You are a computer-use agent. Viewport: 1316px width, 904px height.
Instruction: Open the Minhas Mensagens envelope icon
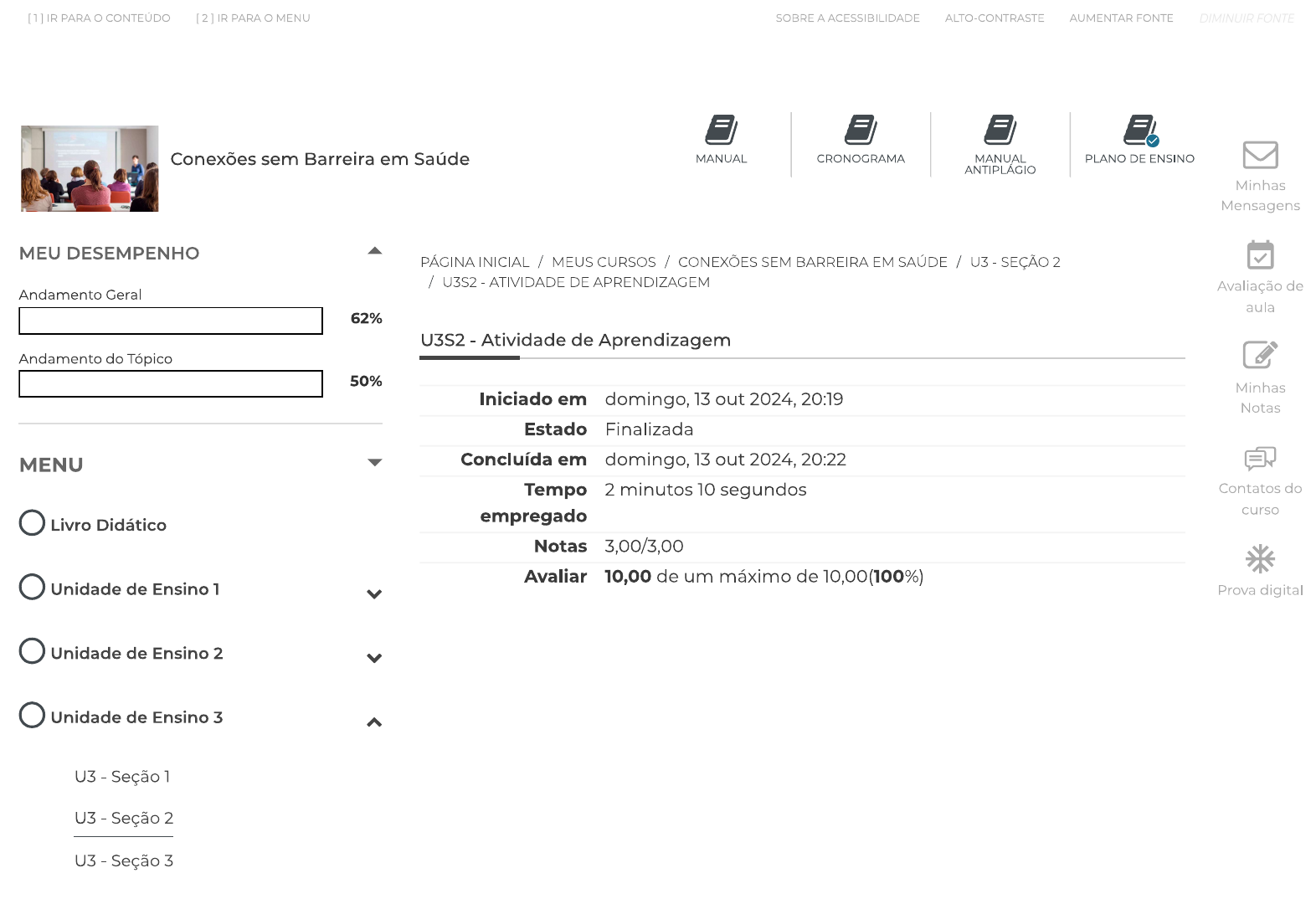click(1260, 155)
